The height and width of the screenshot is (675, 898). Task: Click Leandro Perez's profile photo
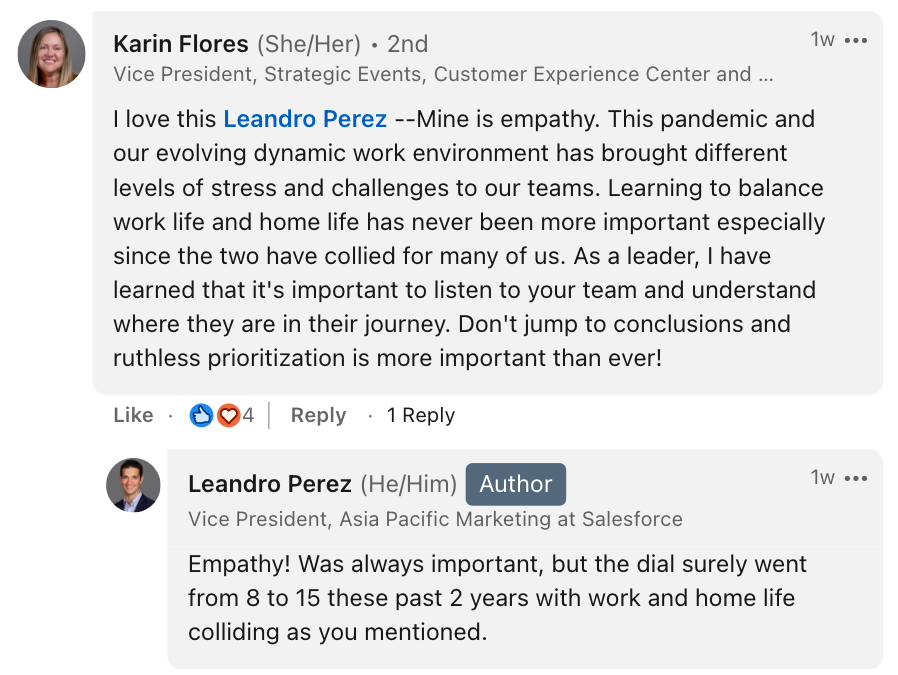[133, 485]
